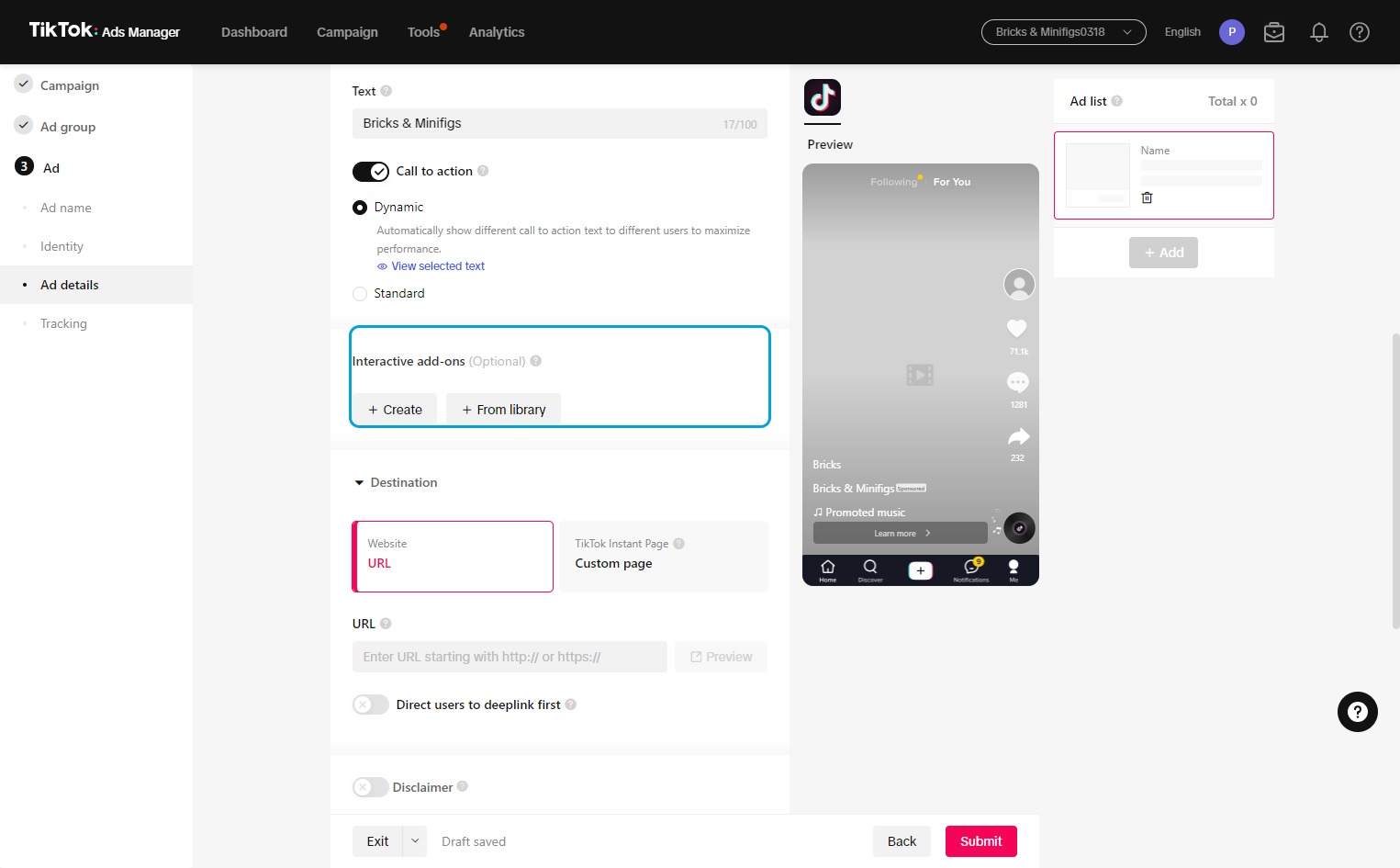Click the business center briefcase icon

pyautogui.click(x=1274, y=32)
